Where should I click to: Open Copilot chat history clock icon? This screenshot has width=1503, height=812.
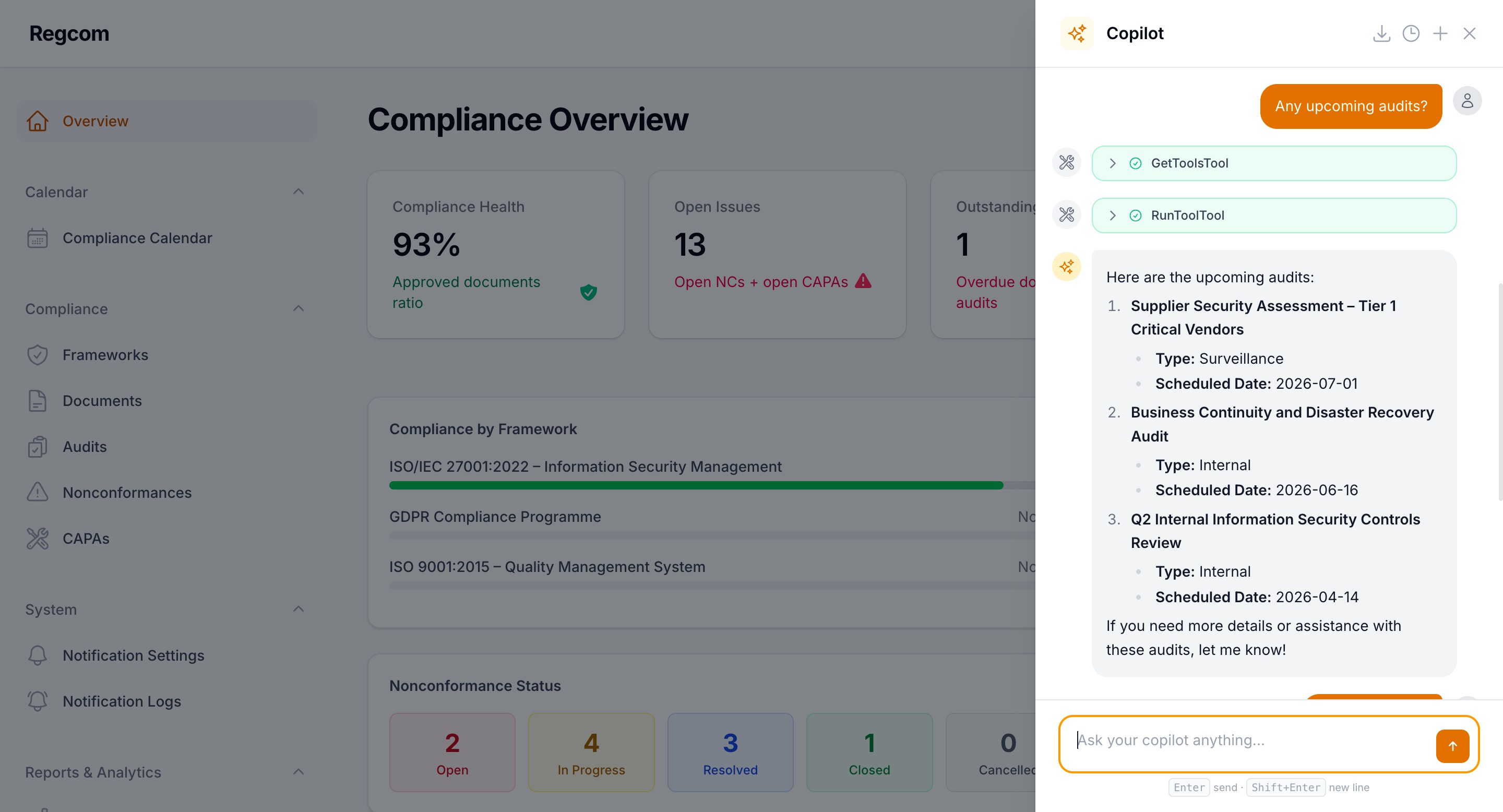[x=1411, y=34]
